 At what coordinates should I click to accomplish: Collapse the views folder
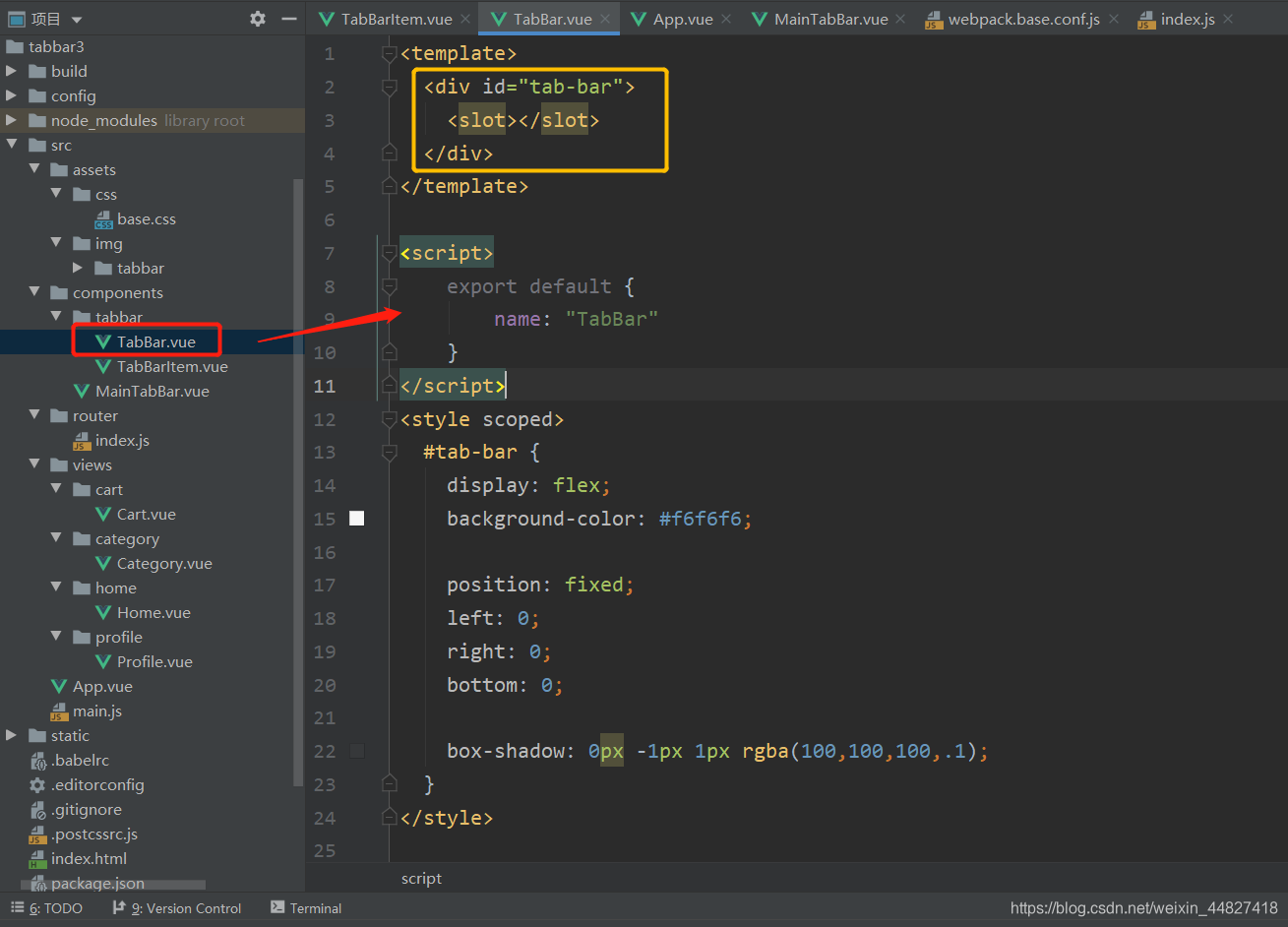34,464
